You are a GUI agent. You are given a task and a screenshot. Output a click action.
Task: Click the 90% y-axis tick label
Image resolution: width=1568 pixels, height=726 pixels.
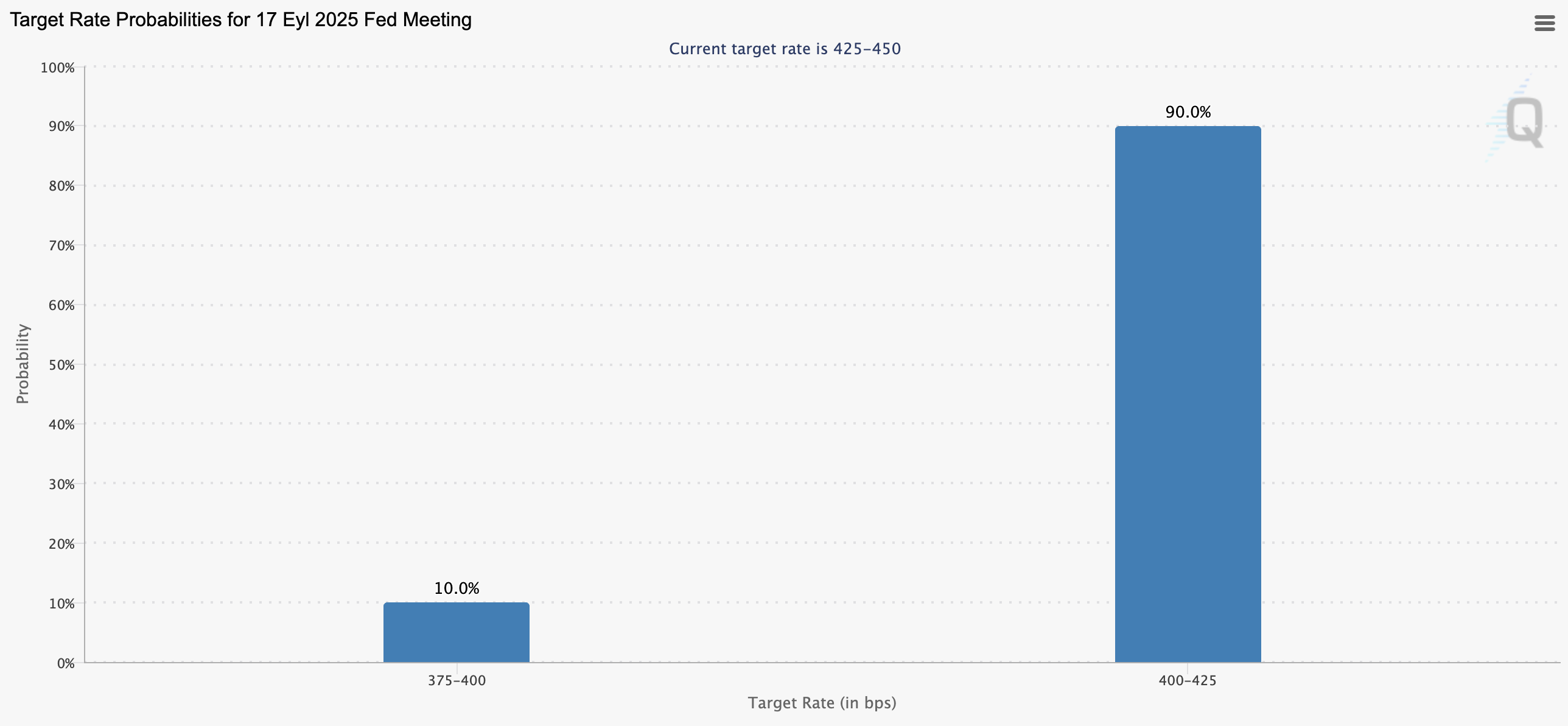61,127
